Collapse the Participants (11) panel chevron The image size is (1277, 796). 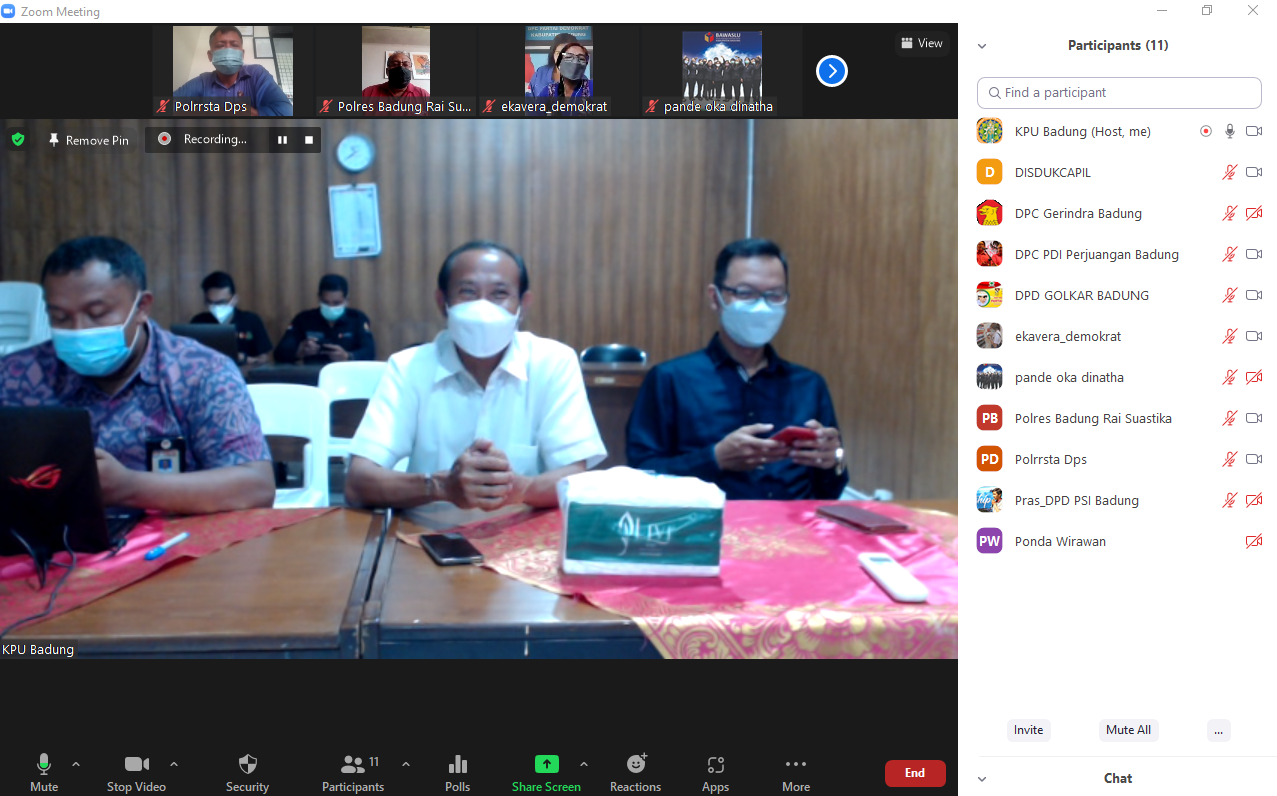(982, 46)
